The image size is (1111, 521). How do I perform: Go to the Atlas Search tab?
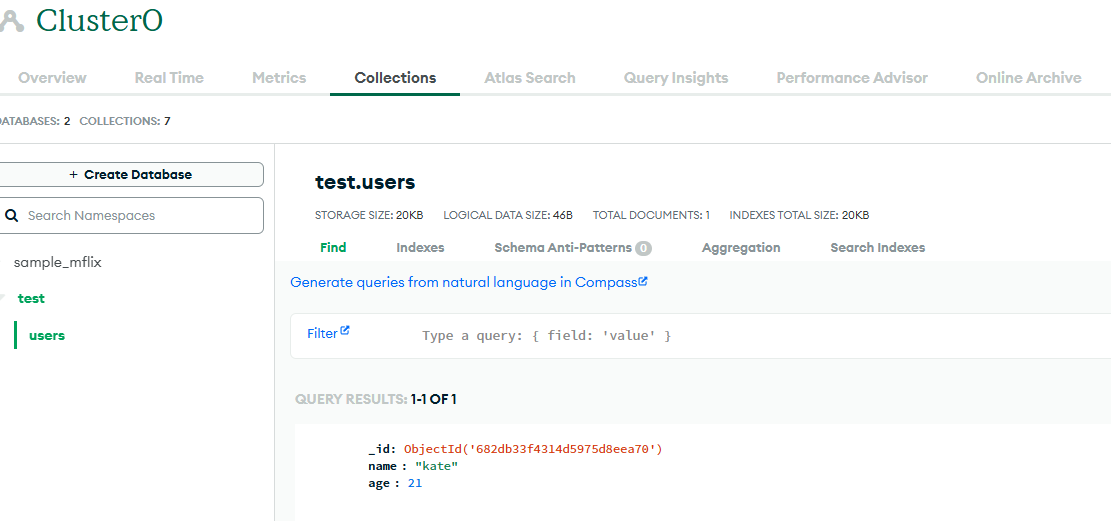pos(530,78)
